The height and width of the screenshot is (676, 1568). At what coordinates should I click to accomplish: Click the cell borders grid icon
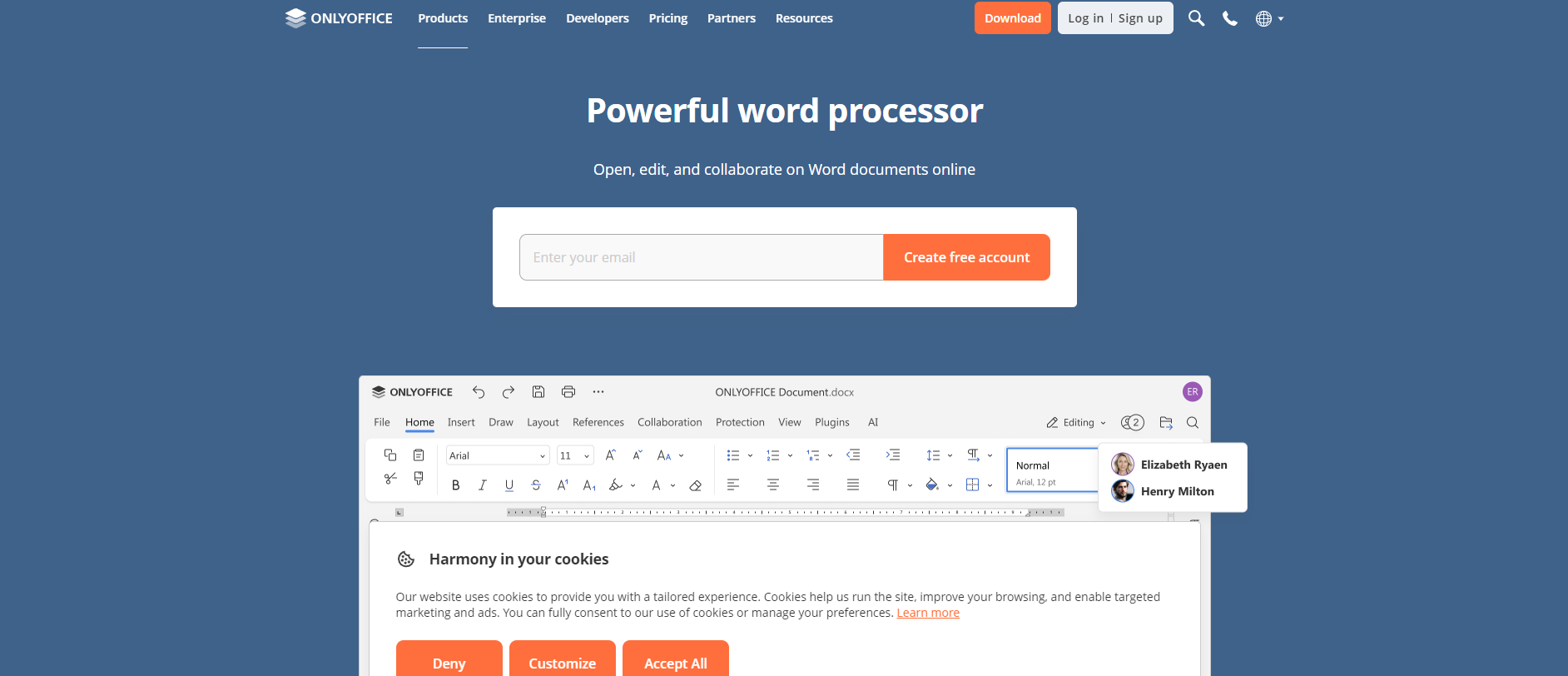point(972,485)
